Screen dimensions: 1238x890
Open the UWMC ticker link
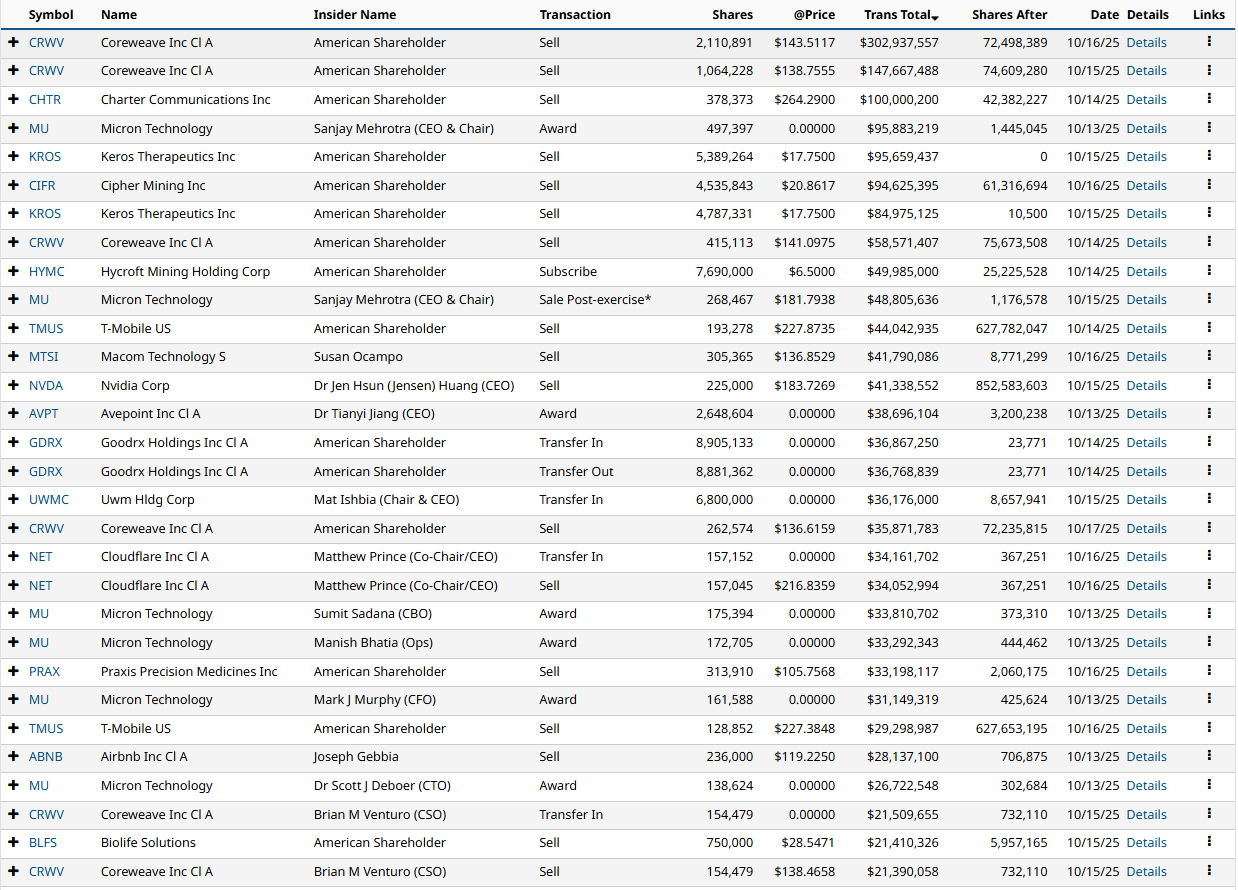point(47,499)
